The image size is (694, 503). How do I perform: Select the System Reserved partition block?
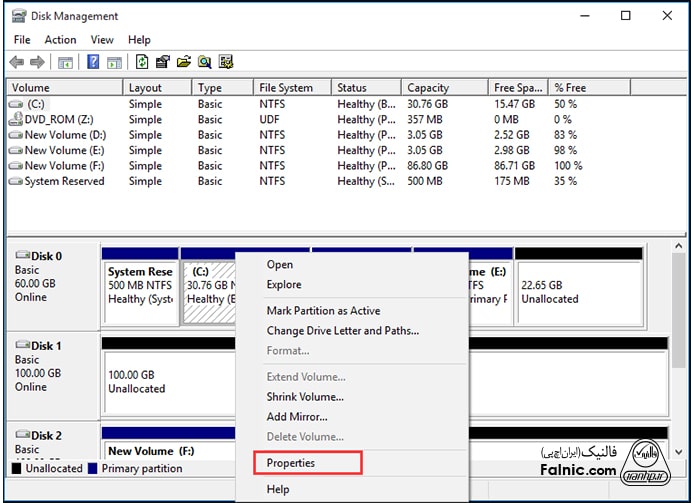(140, 291)
